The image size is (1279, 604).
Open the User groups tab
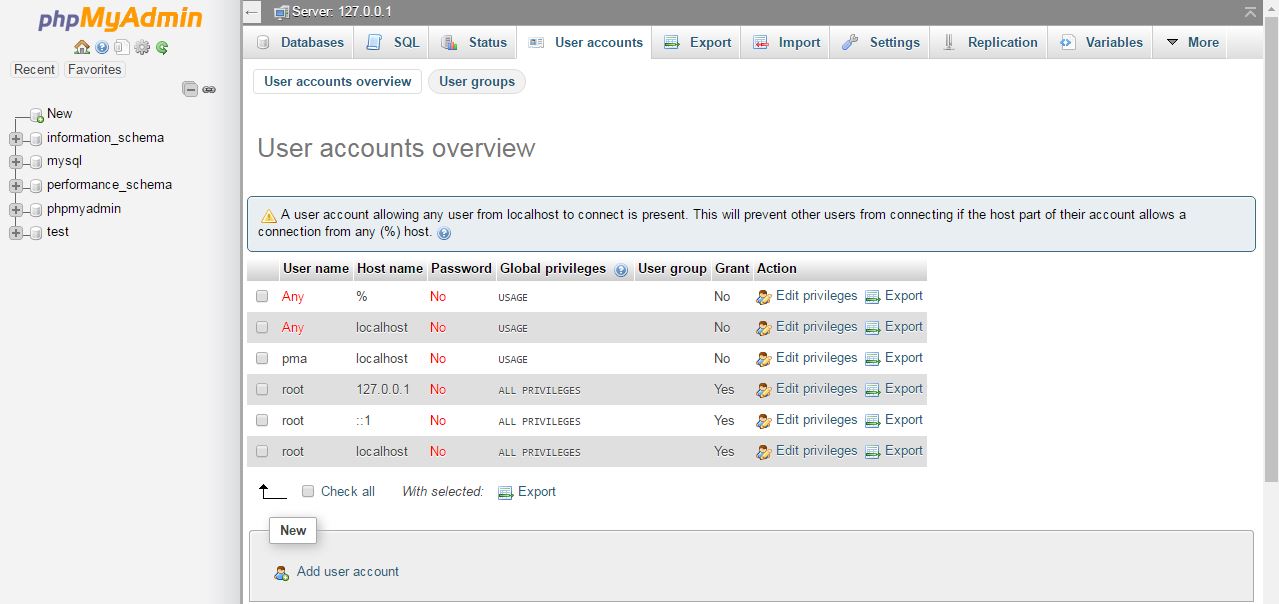477,81
